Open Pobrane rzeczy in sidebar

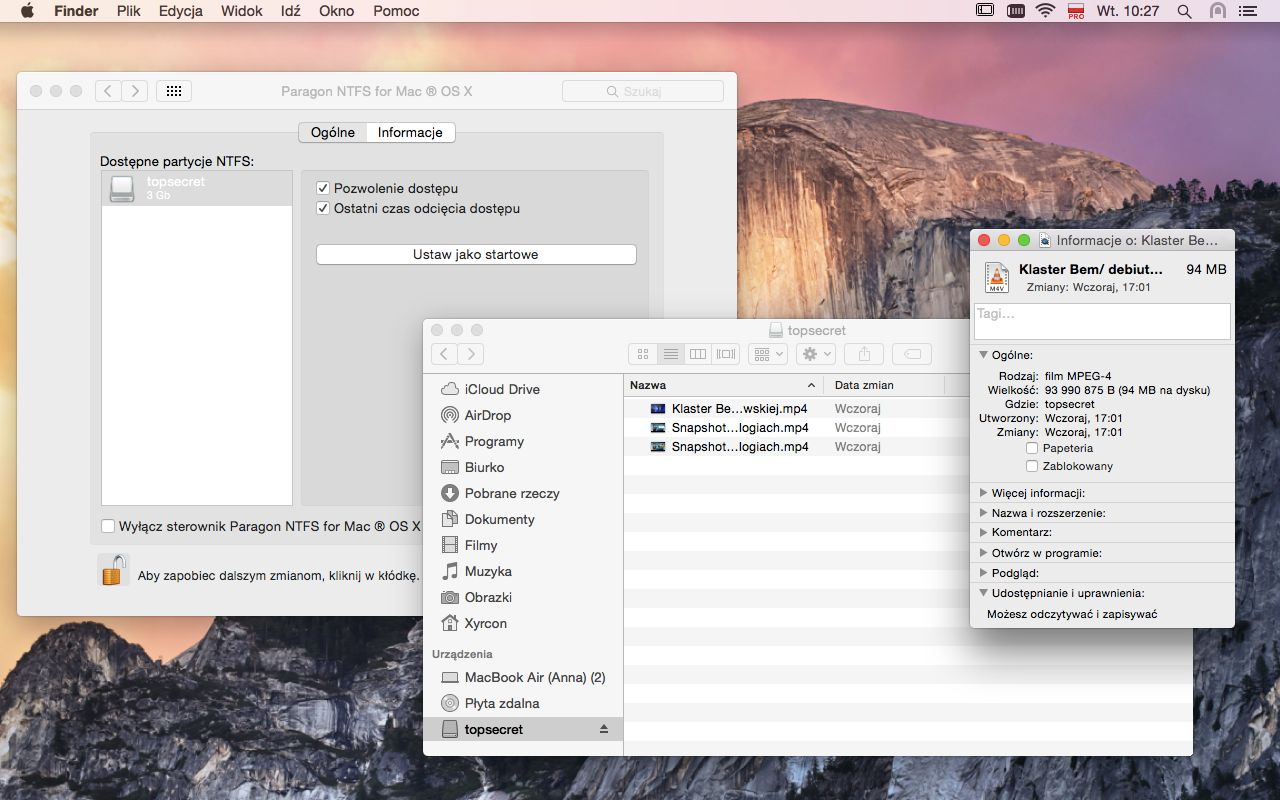point(522,493)
